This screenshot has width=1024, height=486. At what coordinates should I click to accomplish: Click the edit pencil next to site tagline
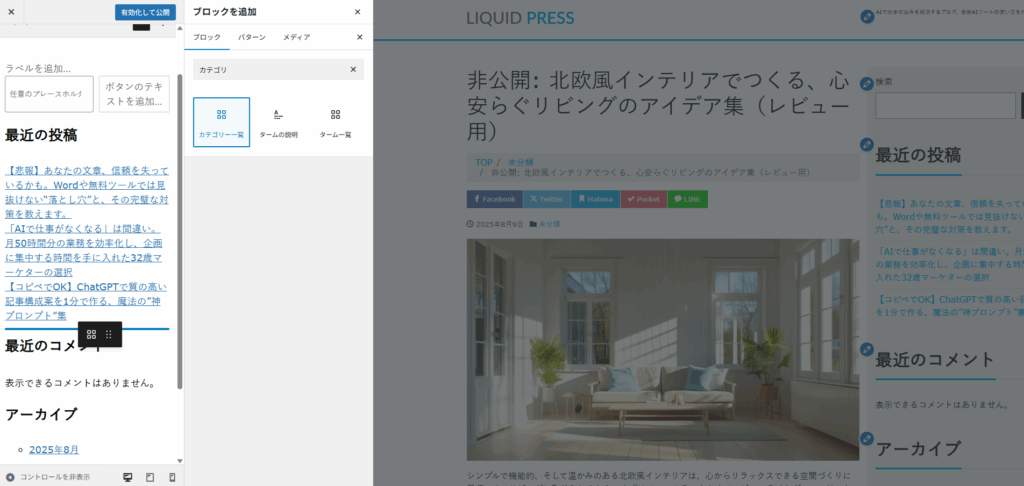[x=867, y=17]
